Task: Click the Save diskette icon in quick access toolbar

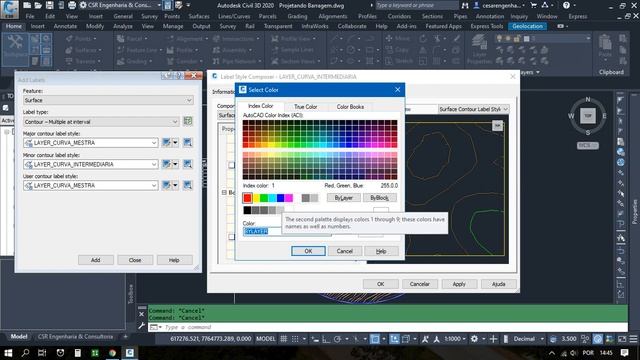Action: click(49, 5)
